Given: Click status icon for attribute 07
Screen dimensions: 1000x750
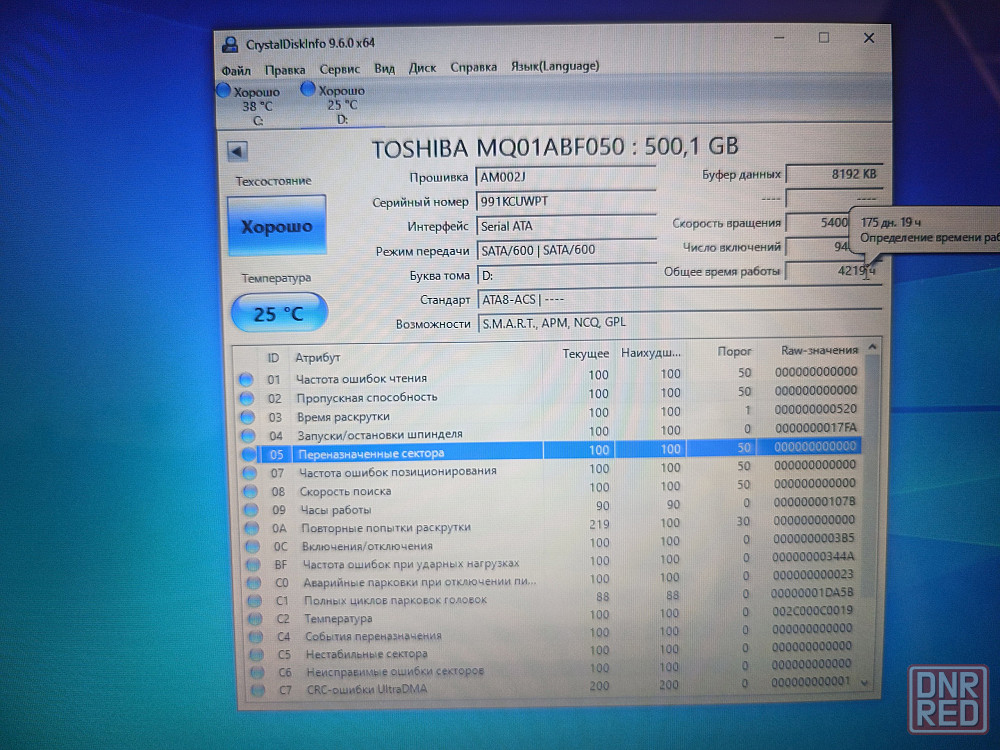Looking at the screenshot, I should 249,473.
